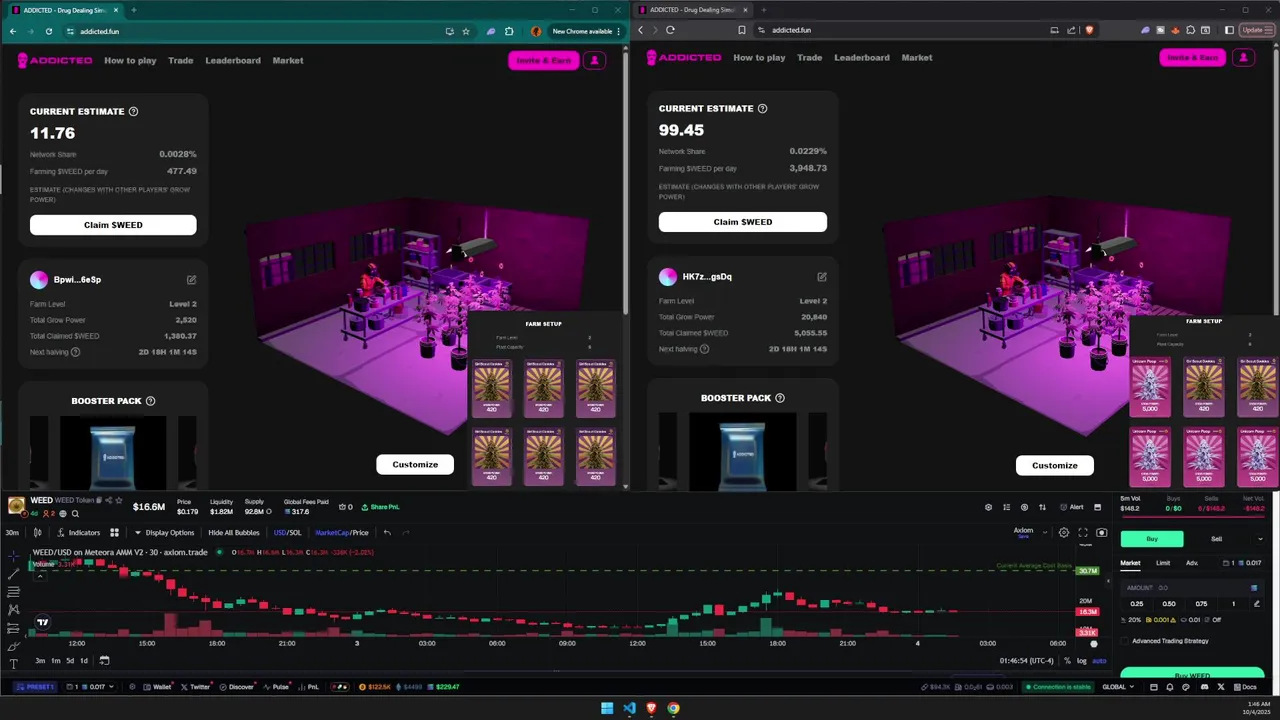Select 1d chart range
The image size is (1280, 720).
click(x=84, y=661)
